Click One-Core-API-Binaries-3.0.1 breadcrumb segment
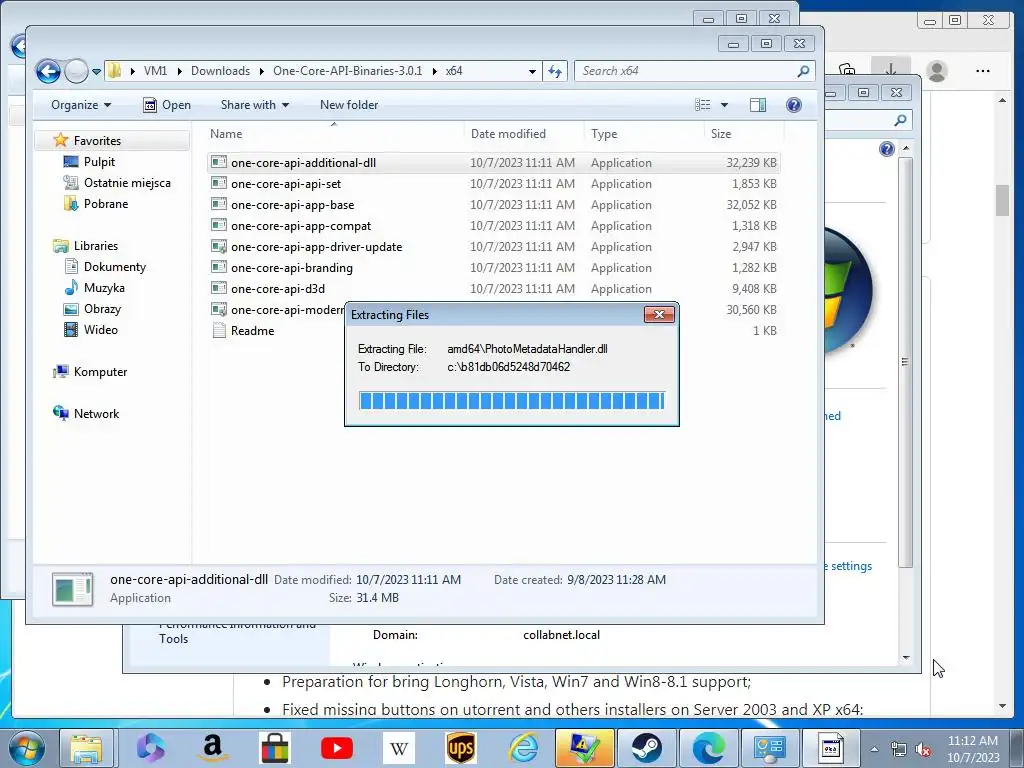The width and height of the screenshot is (1024, 768). [x=347, y=71]
